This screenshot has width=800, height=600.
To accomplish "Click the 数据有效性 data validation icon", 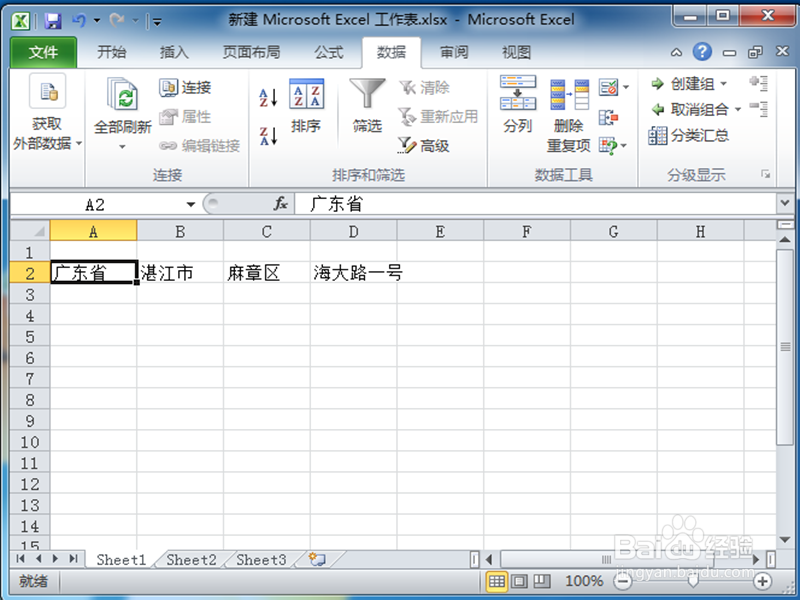I will 608,87.
